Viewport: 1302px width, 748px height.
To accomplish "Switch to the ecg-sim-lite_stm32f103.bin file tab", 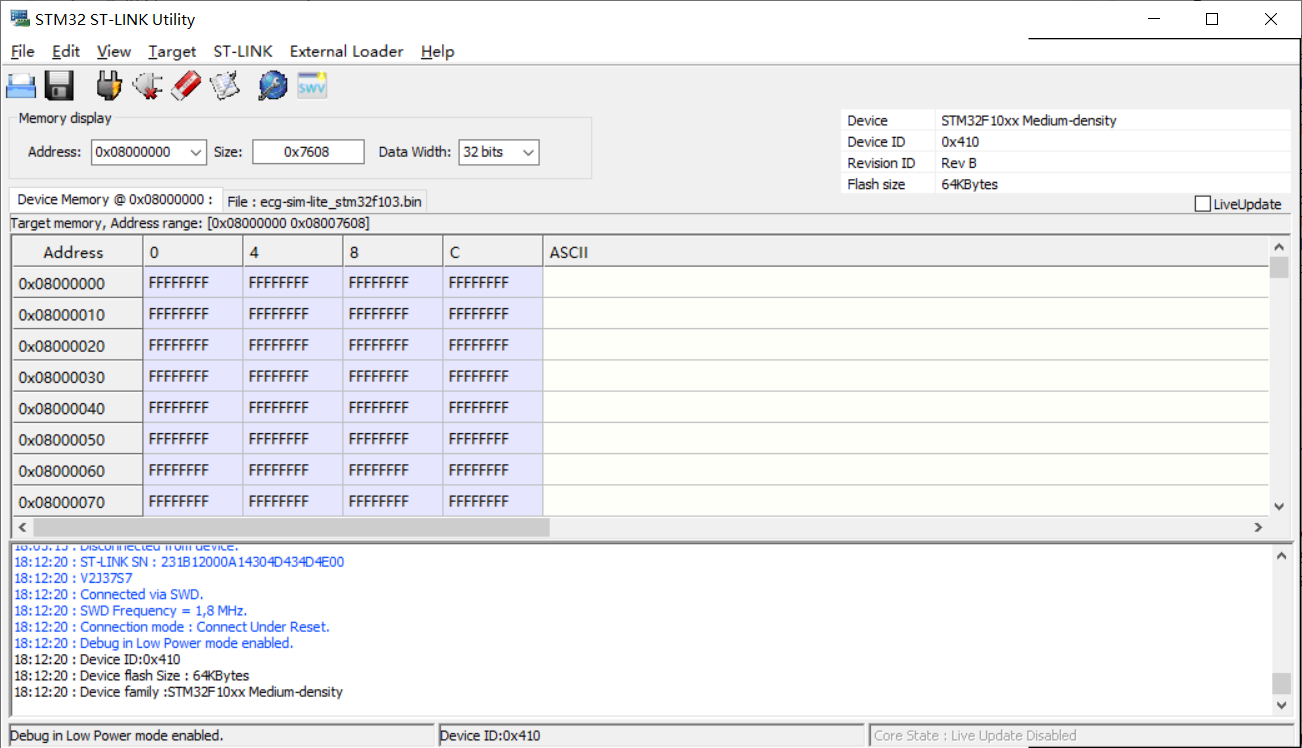I will 324,201.
